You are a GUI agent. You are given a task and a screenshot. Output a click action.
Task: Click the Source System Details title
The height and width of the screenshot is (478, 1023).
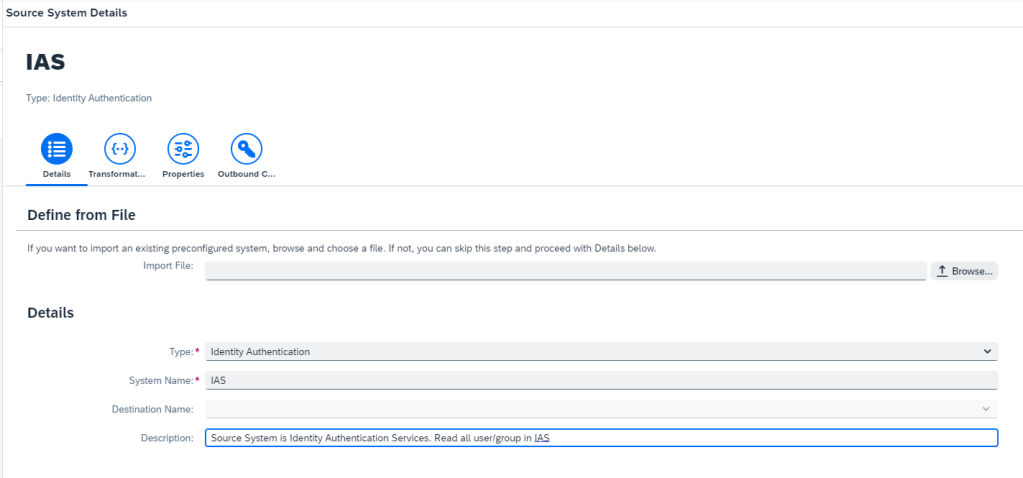click(66, 13)
